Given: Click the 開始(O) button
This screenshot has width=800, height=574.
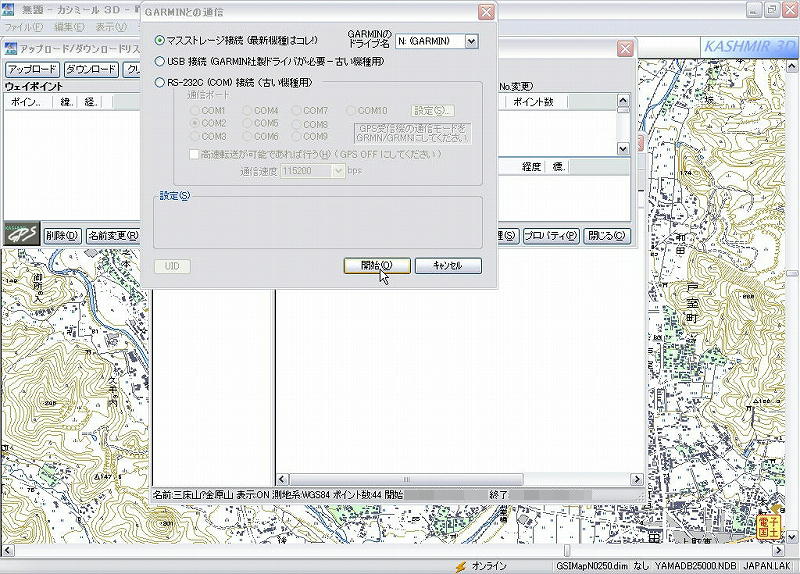Looking at the screenshot, I should (x=377, y=265).
